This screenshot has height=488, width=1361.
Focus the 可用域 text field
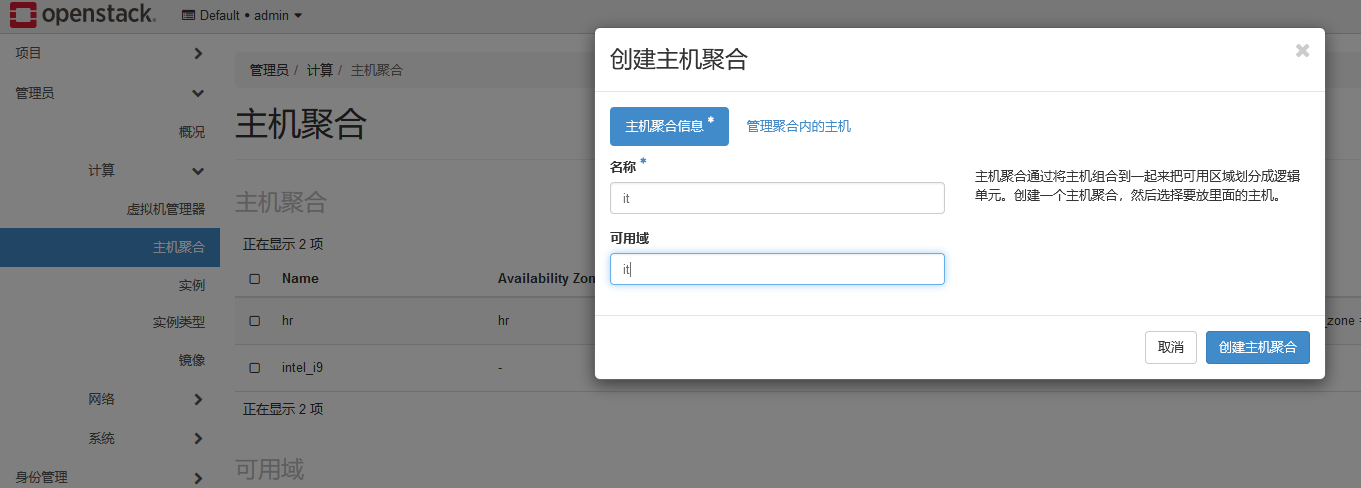point(777,269)
